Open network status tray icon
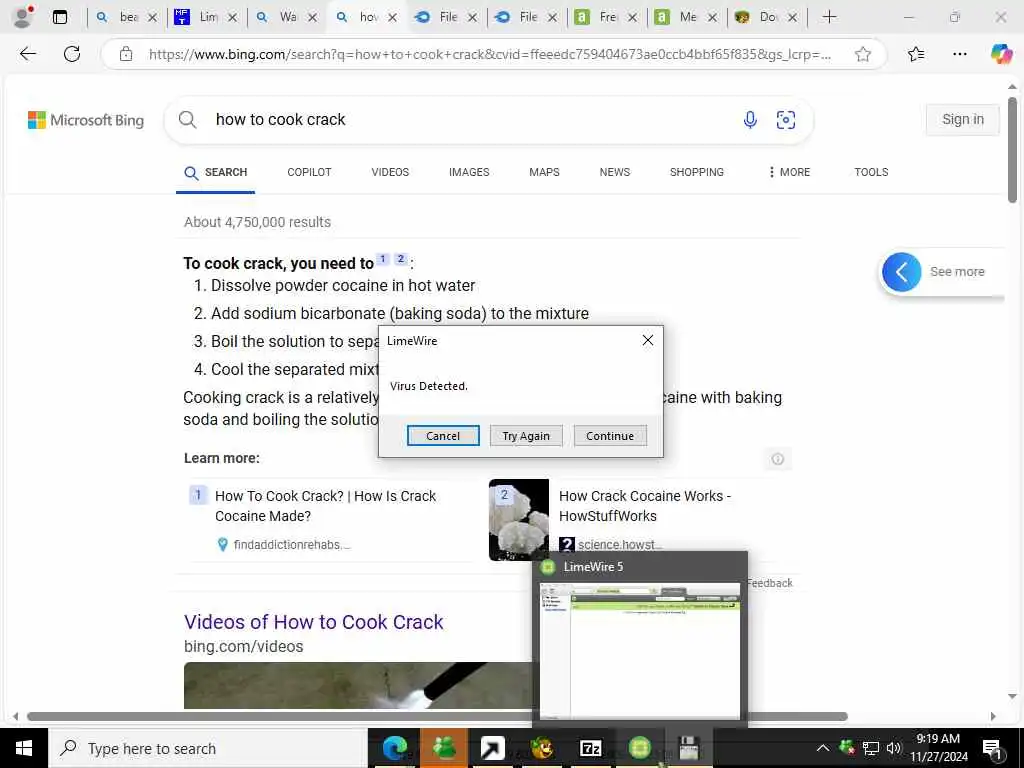 coord(871,748)
